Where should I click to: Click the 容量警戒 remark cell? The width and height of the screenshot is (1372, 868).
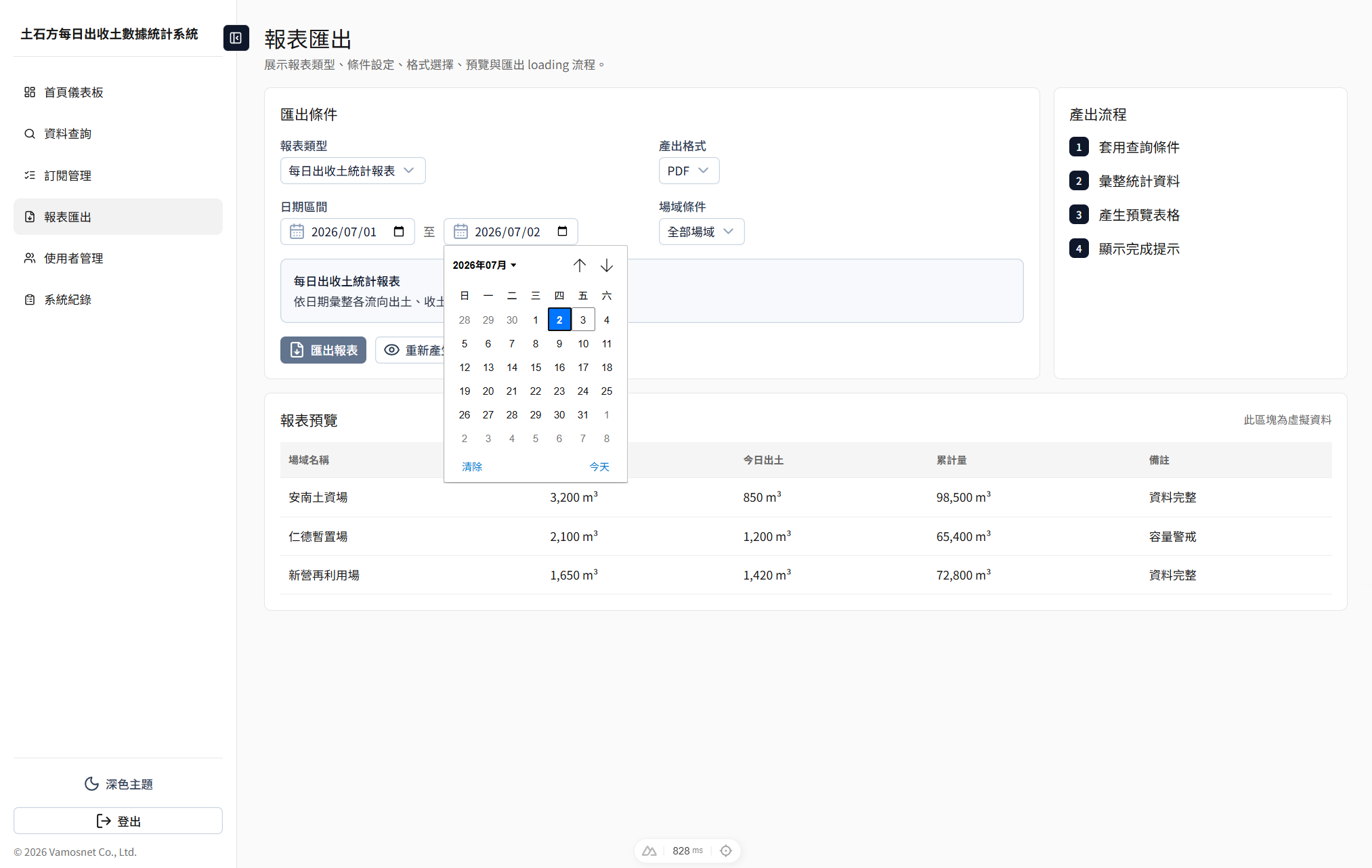pyautogui.click(x=1172, y=536)
